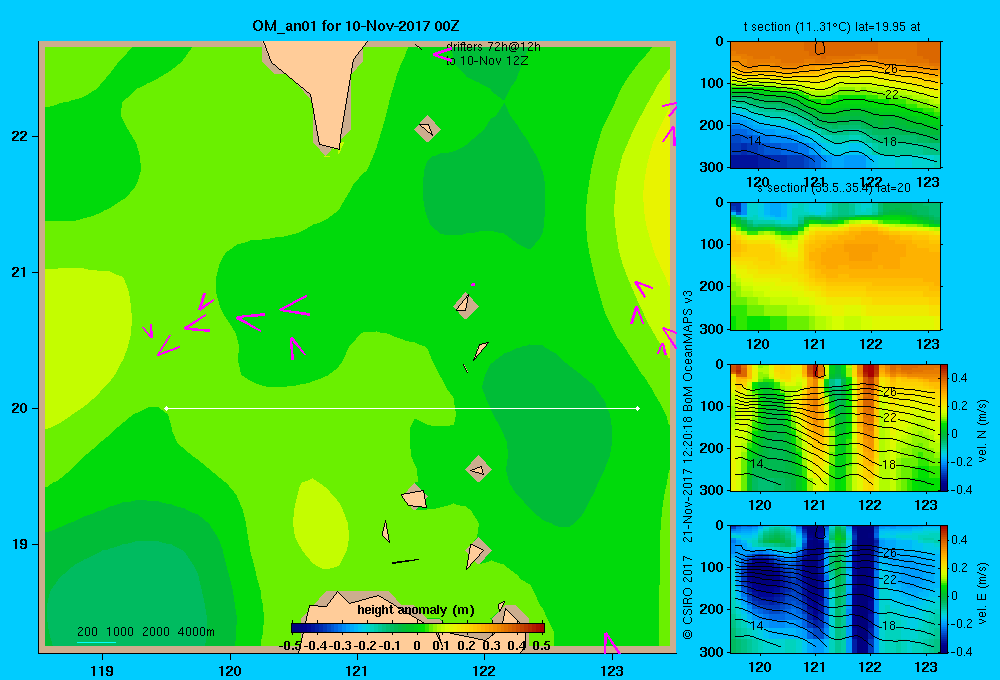The height and width of the screenshot is (680, 1000).
Task: Click the latitude label 22 on main map
Action: pos(20,137)
